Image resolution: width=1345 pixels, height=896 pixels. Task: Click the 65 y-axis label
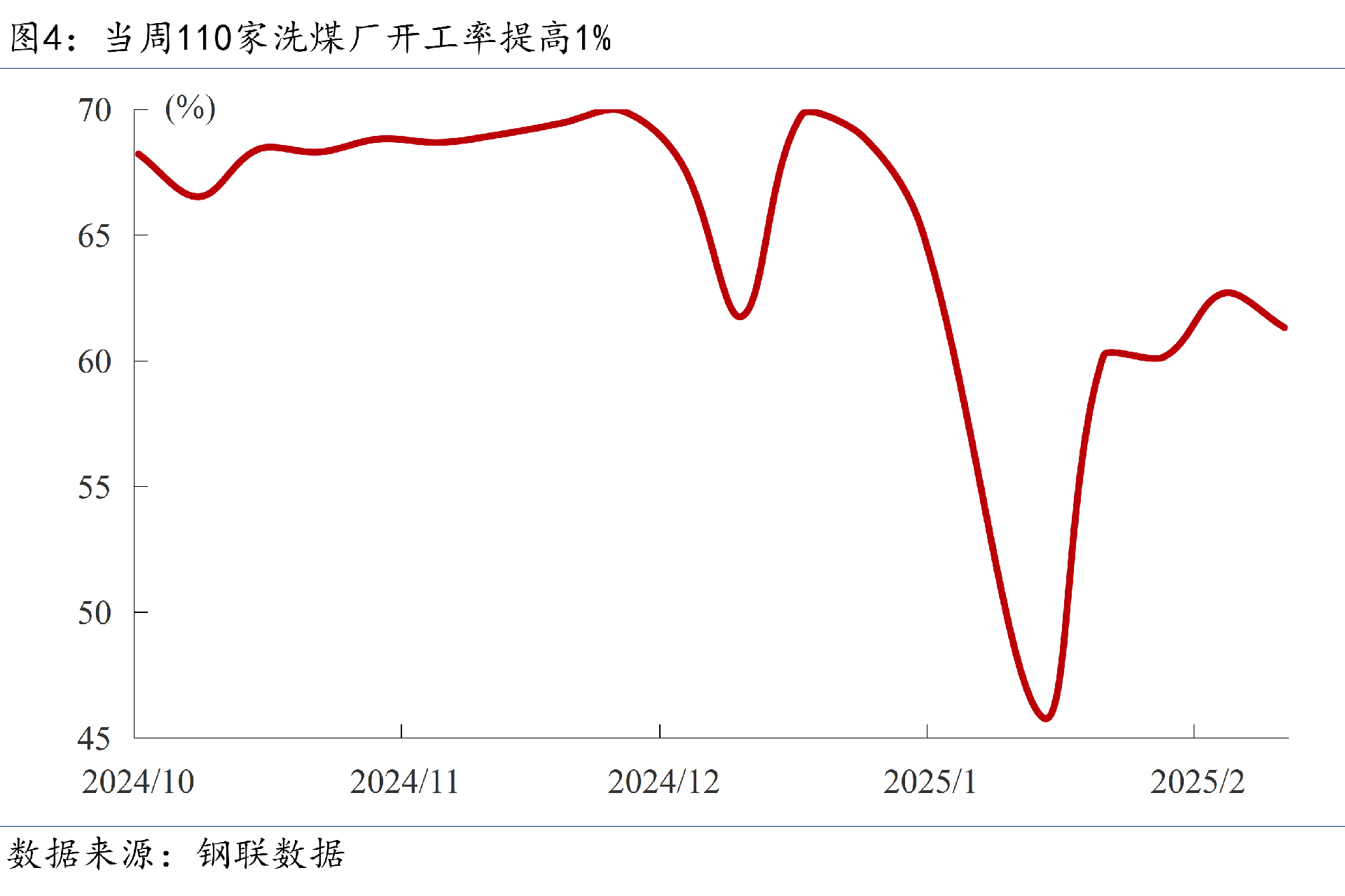94,237
